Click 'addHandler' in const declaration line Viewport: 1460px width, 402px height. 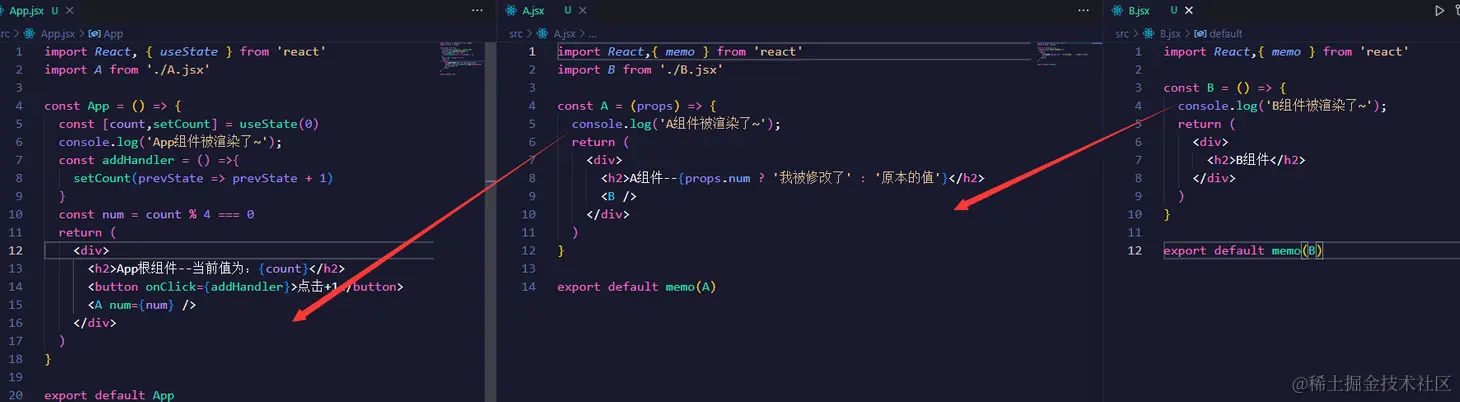pos(138,160)
